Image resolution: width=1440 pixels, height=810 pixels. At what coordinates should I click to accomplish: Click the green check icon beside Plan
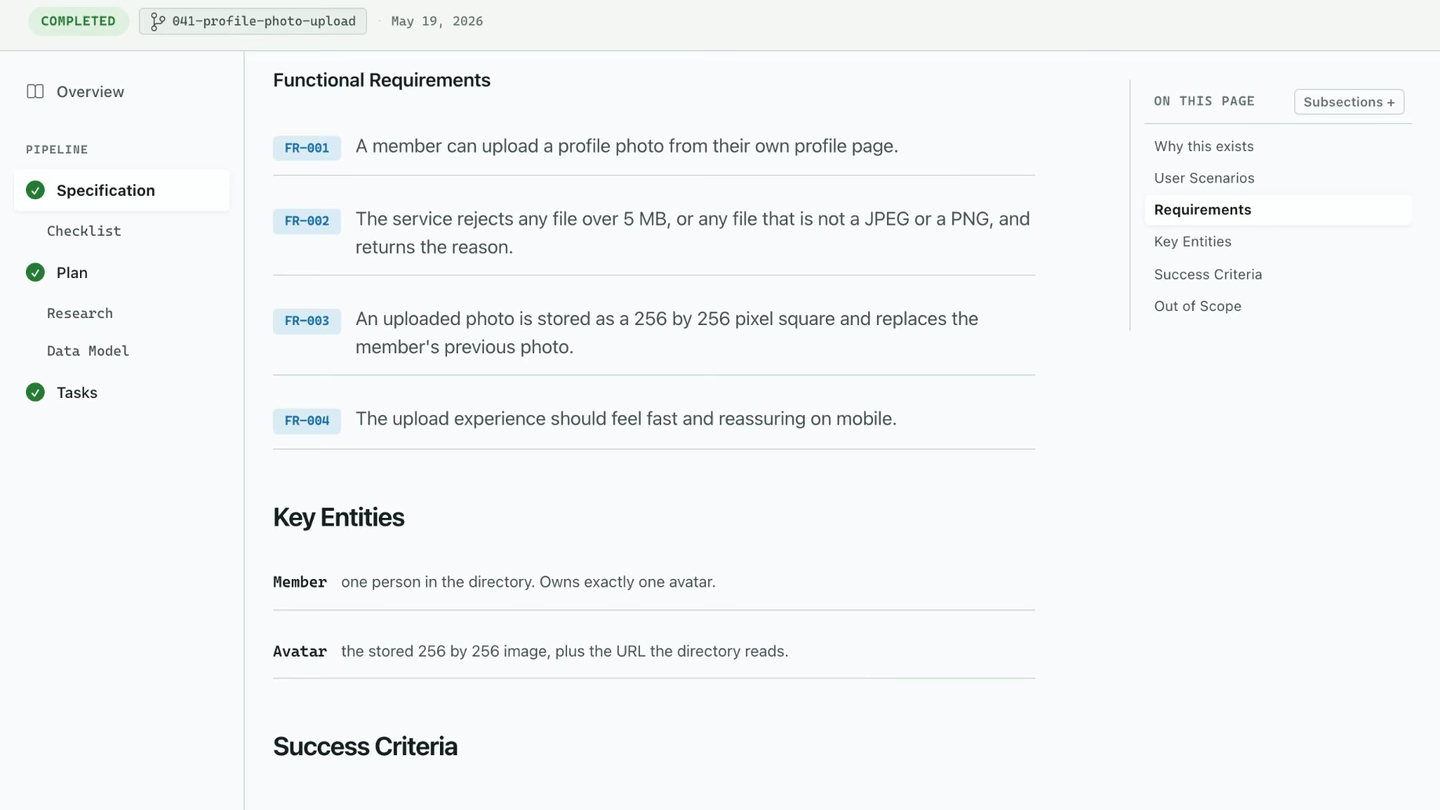click(x=35, y=273)
